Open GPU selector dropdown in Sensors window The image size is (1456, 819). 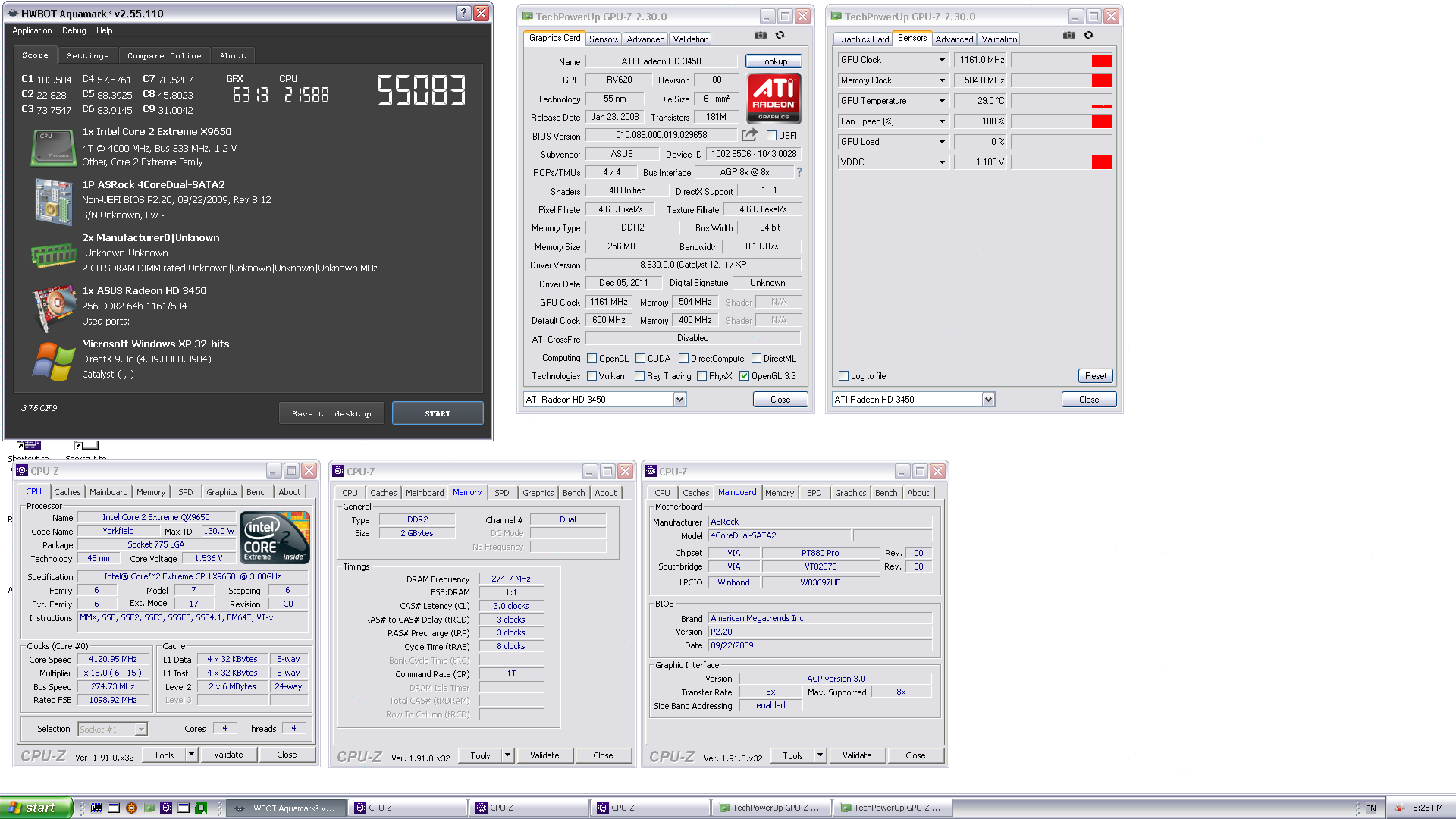coord(988,400)
